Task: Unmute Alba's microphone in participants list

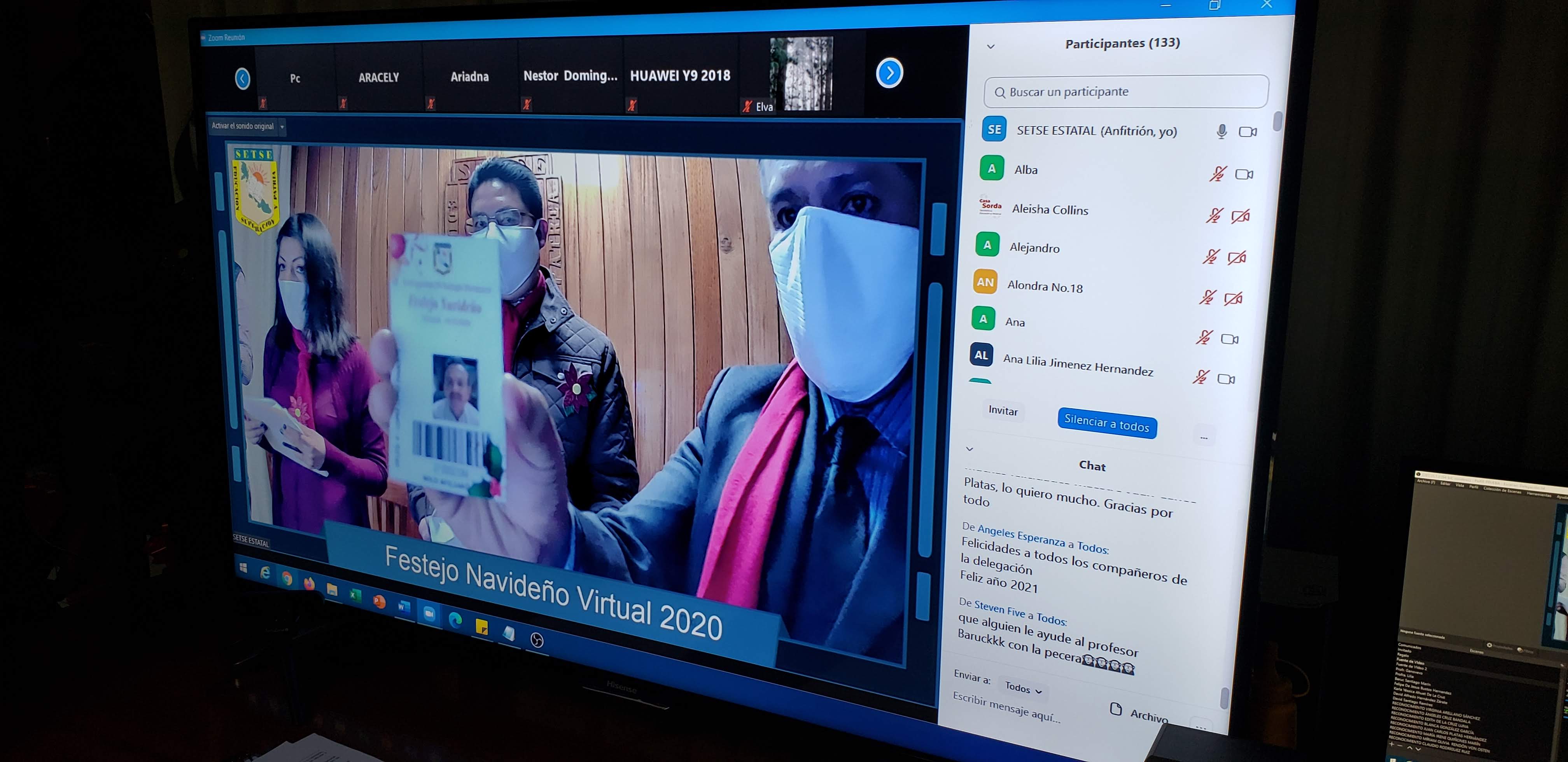Action: [1217, 174]
